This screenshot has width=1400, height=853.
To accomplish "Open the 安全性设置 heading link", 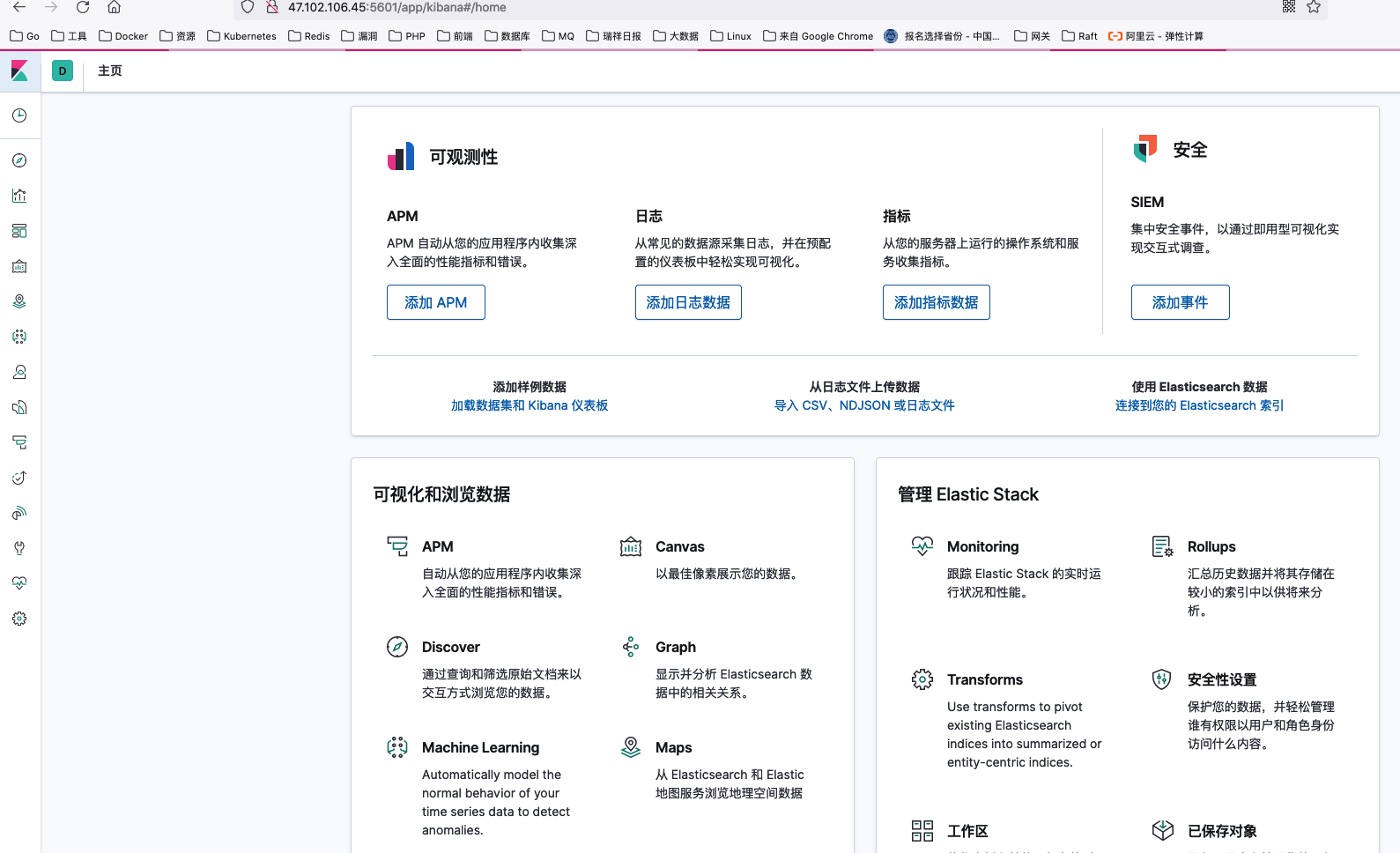I will point(1222,679).
